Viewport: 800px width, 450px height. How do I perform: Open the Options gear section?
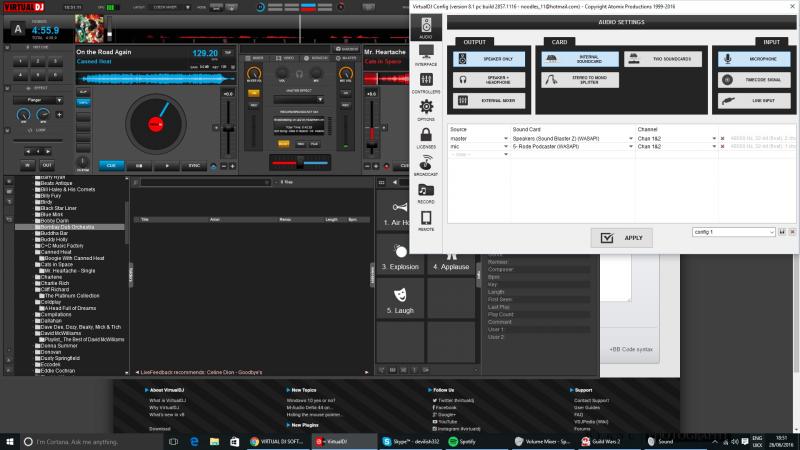[x=426, y=110]
